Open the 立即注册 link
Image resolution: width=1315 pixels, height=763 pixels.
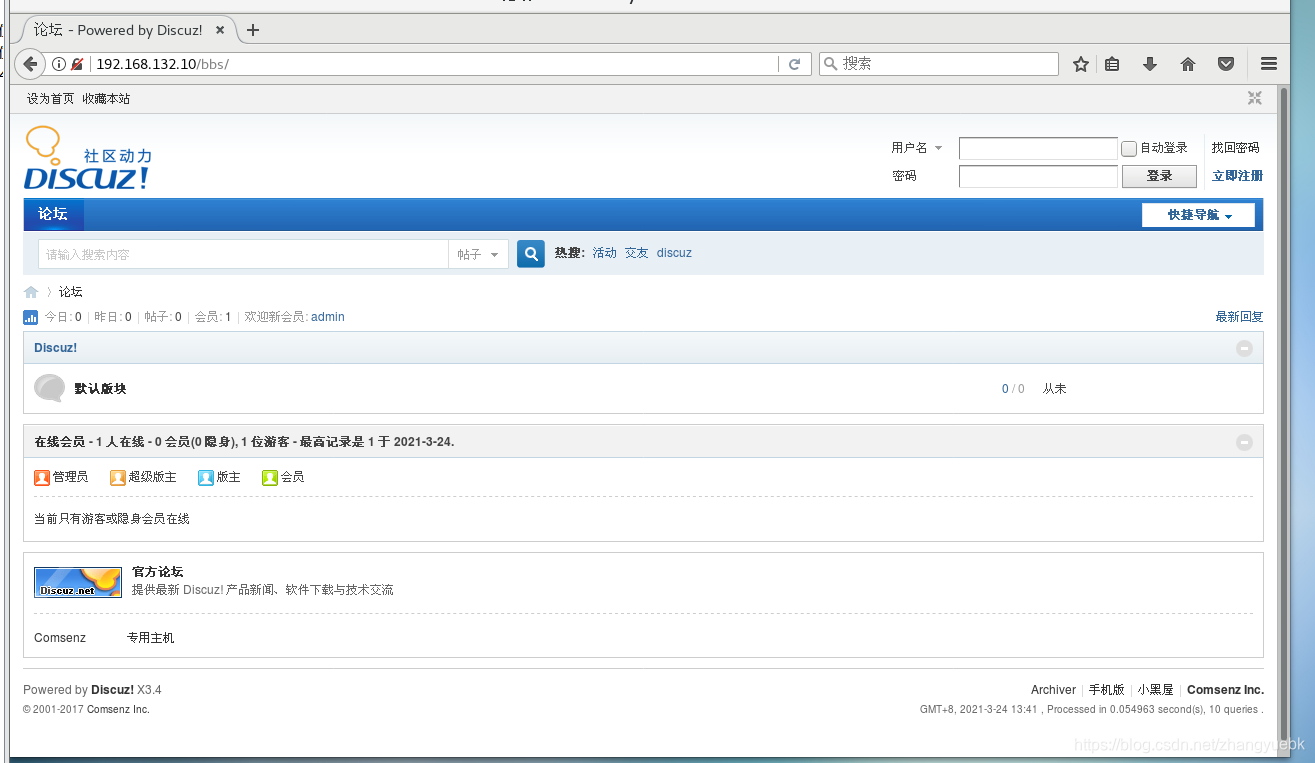(1237, 176)
